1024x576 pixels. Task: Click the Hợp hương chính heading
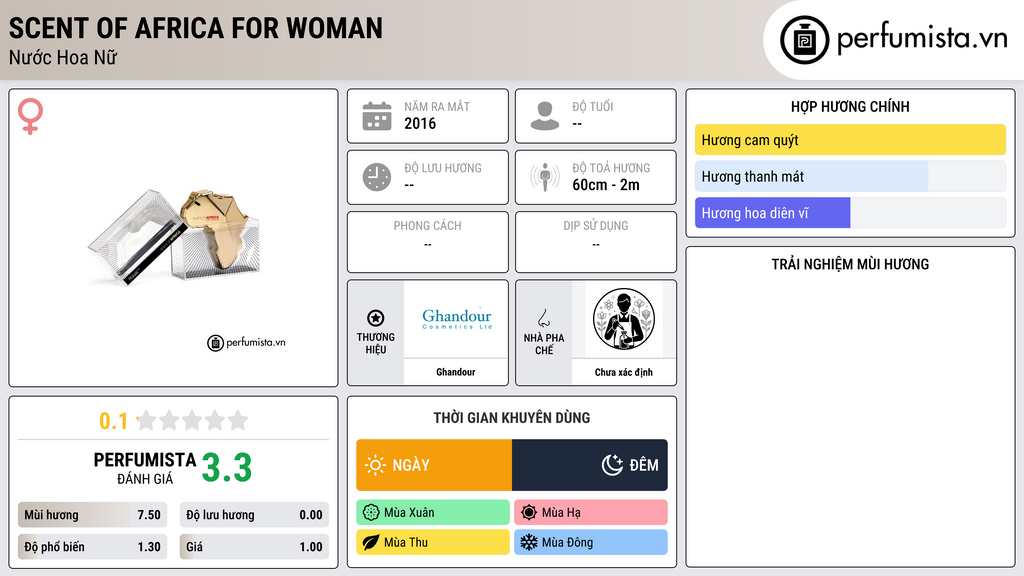pyautogui.click(x=850, y=106)
